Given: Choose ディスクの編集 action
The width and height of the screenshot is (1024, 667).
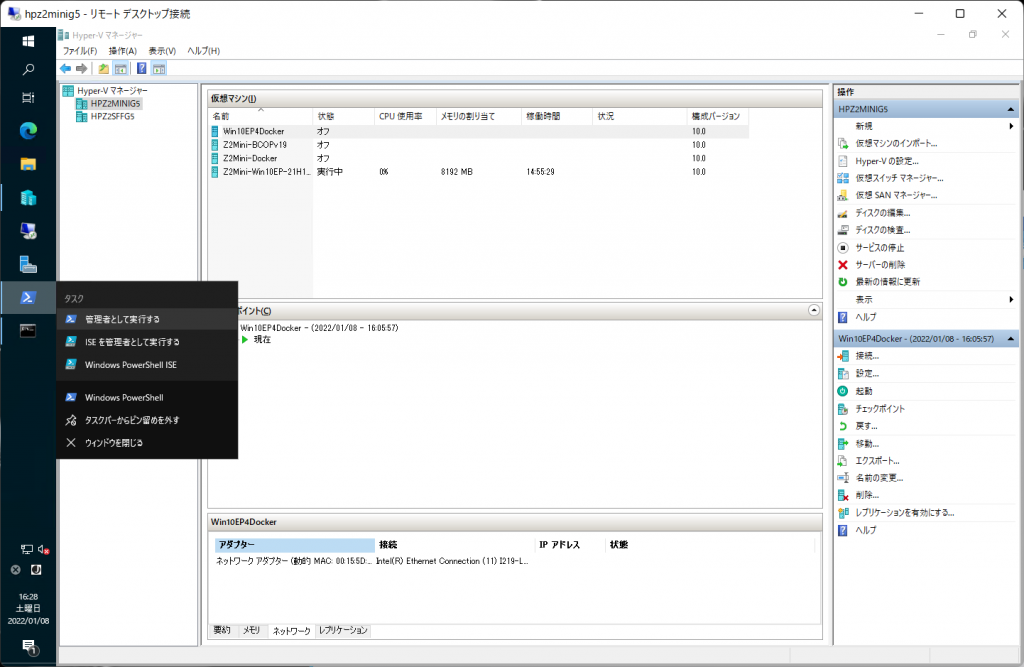Looking at the screenshot, I should [x=882, y=212].
